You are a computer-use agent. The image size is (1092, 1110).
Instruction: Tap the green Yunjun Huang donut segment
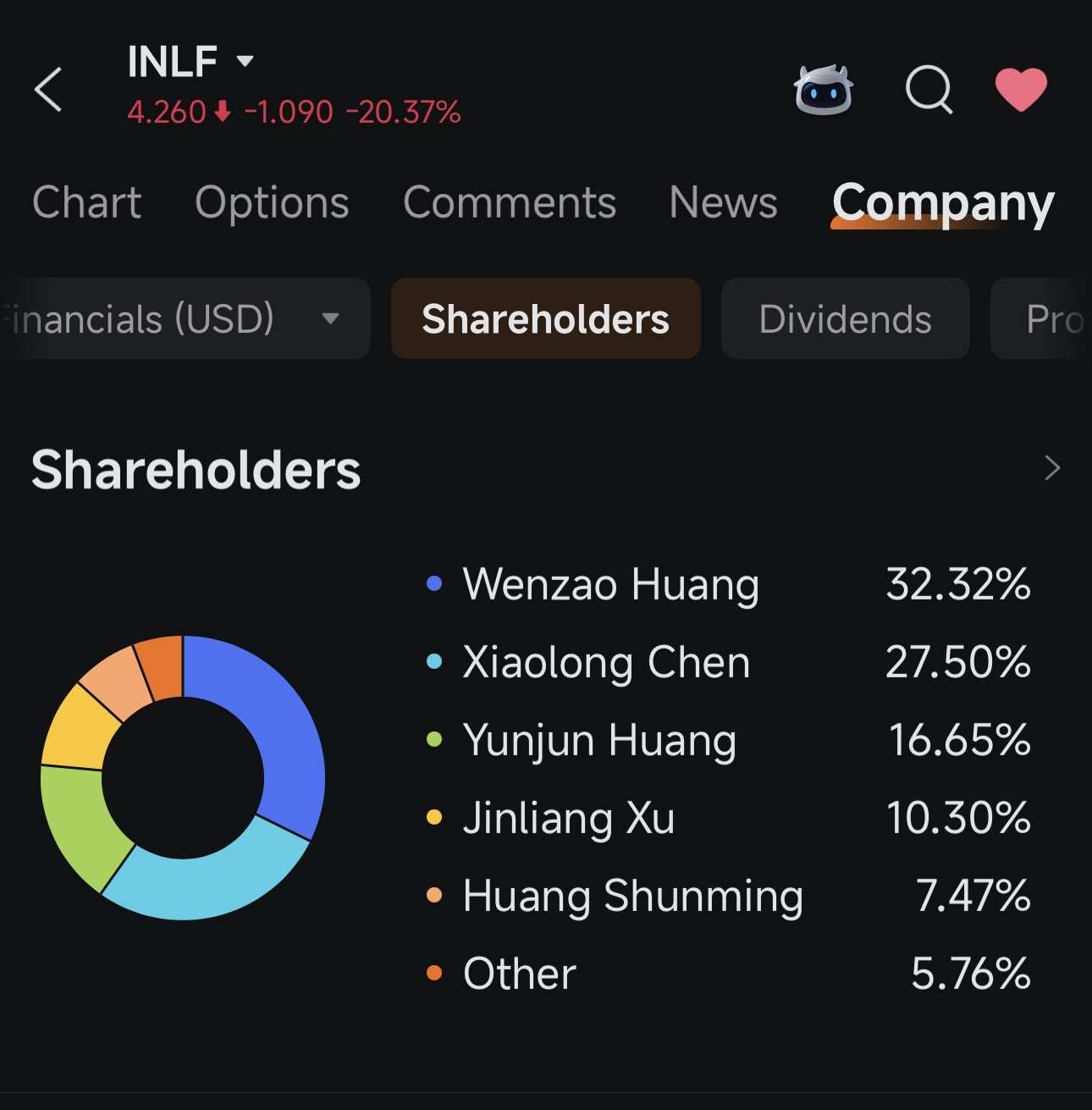(80, 826)
